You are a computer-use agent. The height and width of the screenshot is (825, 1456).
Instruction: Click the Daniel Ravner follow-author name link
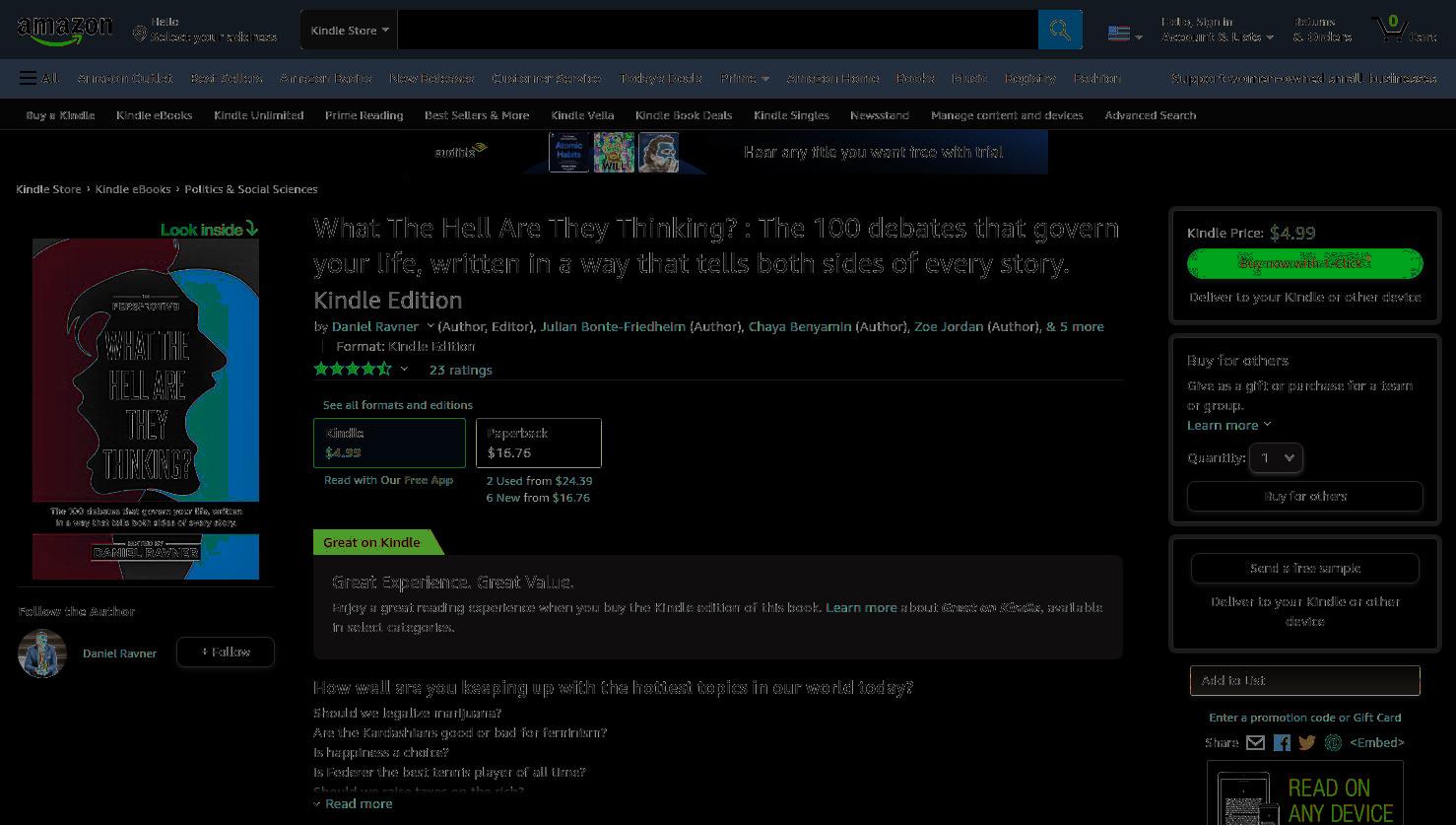point(119,653)
